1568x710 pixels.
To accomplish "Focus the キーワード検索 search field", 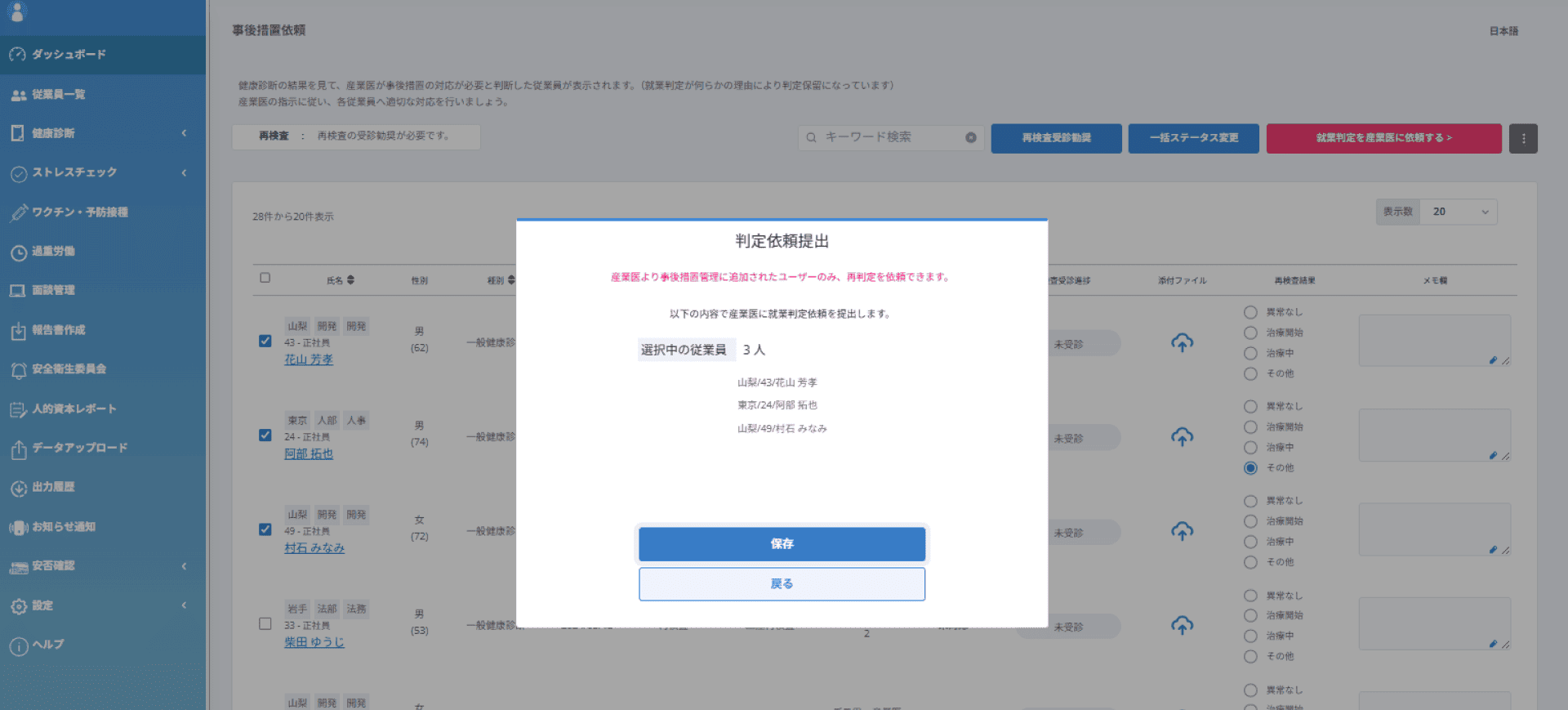I will click(x=890, y=137).
